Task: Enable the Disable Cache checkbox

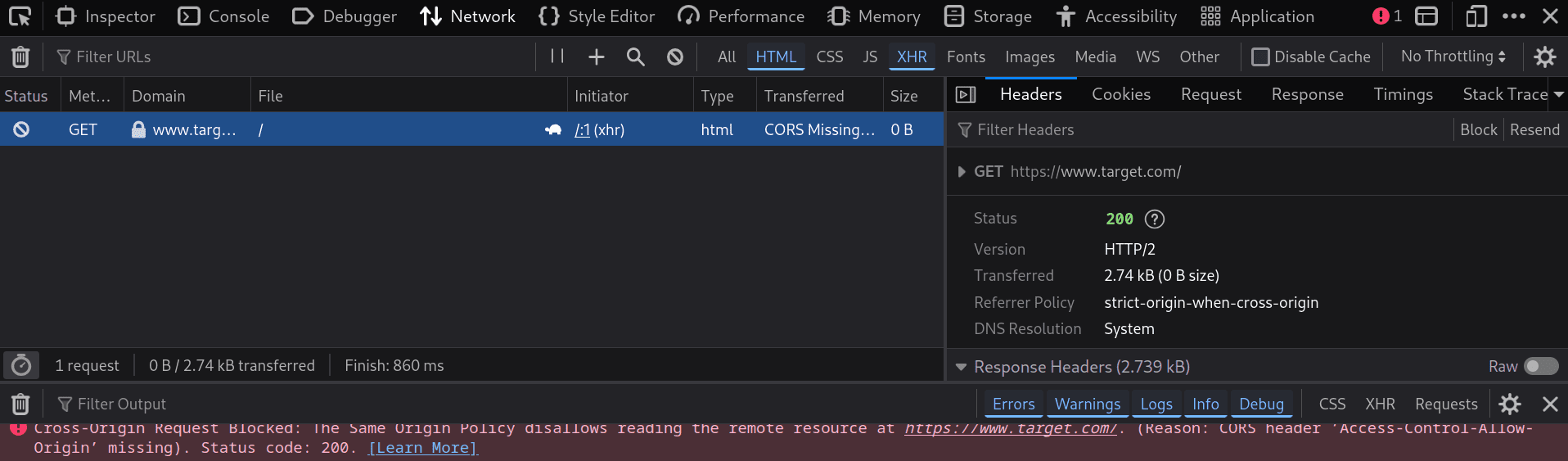Action: pyautogui.click(x=1261, y=56)
